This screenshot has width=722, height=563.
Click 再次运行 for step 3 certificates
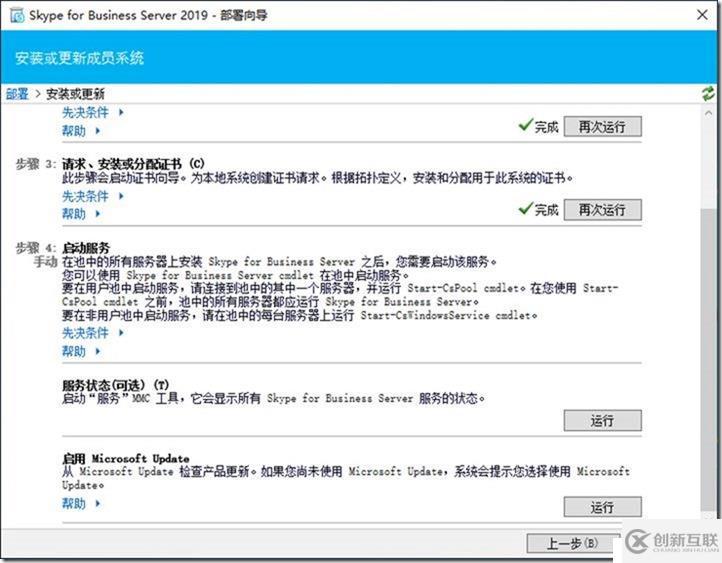point(602,210)
